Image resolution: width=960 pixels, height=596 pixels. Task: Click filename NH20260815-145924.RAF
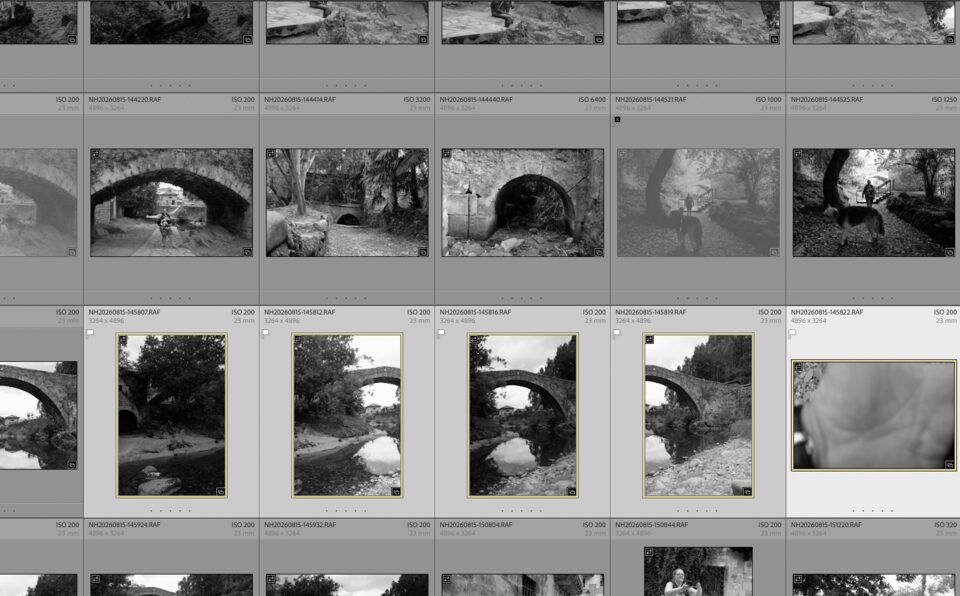click(x=125, y=525)
